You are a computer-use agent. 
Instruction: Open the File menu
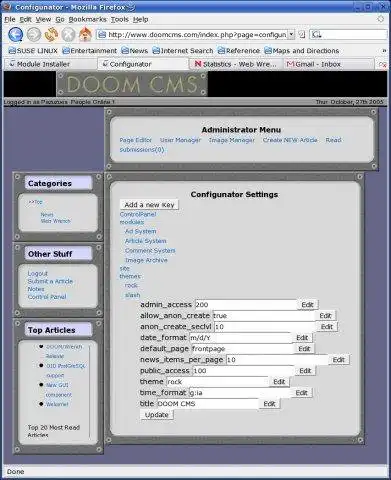(x=10, y=19)
